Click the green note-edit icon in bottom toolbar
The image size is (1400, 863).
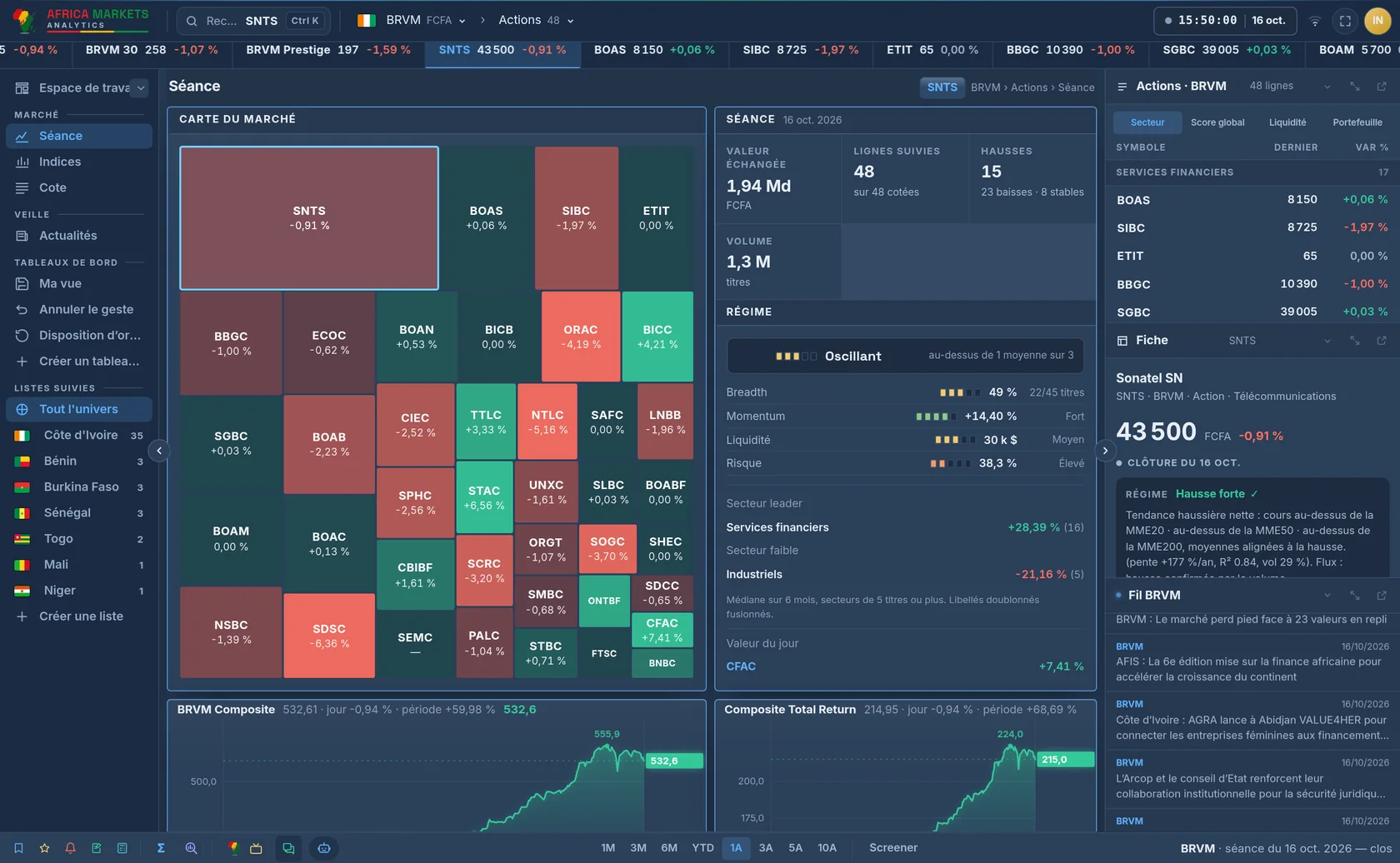coord(96,848)
